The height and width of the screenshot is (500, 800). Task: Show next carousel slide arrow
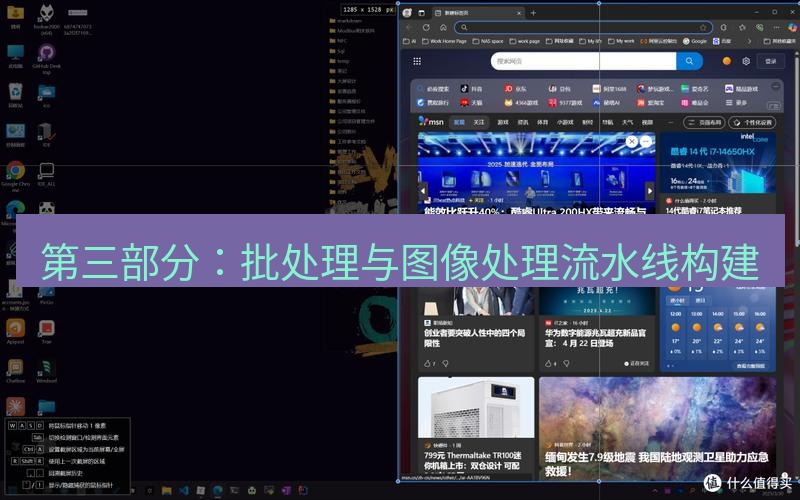pos(649,191)
